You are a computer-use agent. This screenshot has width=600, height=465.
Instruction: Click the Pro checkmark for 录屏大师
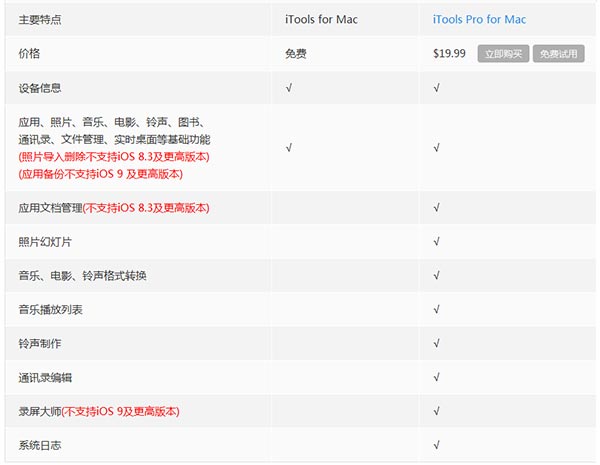click(x=436, y=411)
